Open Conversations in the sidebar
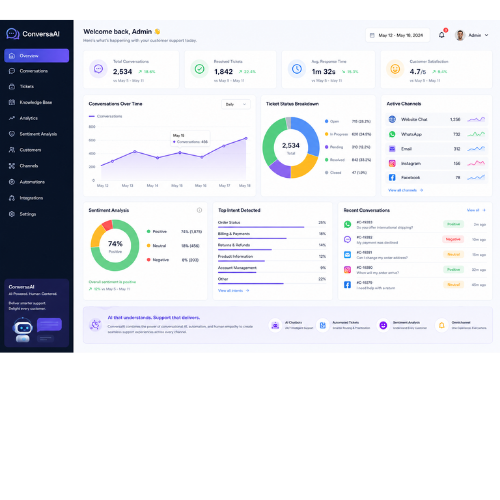Screen dimensions: 500x500 [33, 71]
